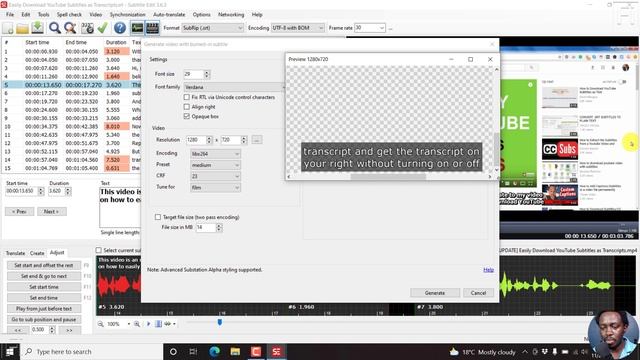Open Task View from the taskbar
Viewport: 640px width, 360px height.
[193, 351]
